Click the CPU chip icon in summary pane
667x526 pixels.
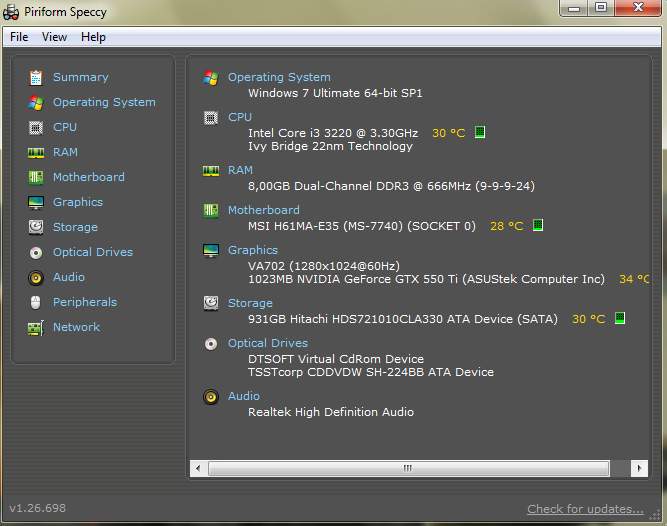(211, 118)
